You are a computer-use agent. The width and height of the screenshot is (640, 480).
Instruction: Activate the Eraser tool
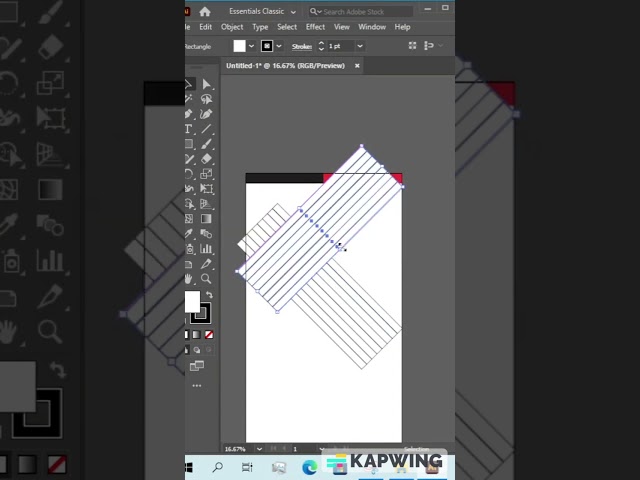[206, 159]
